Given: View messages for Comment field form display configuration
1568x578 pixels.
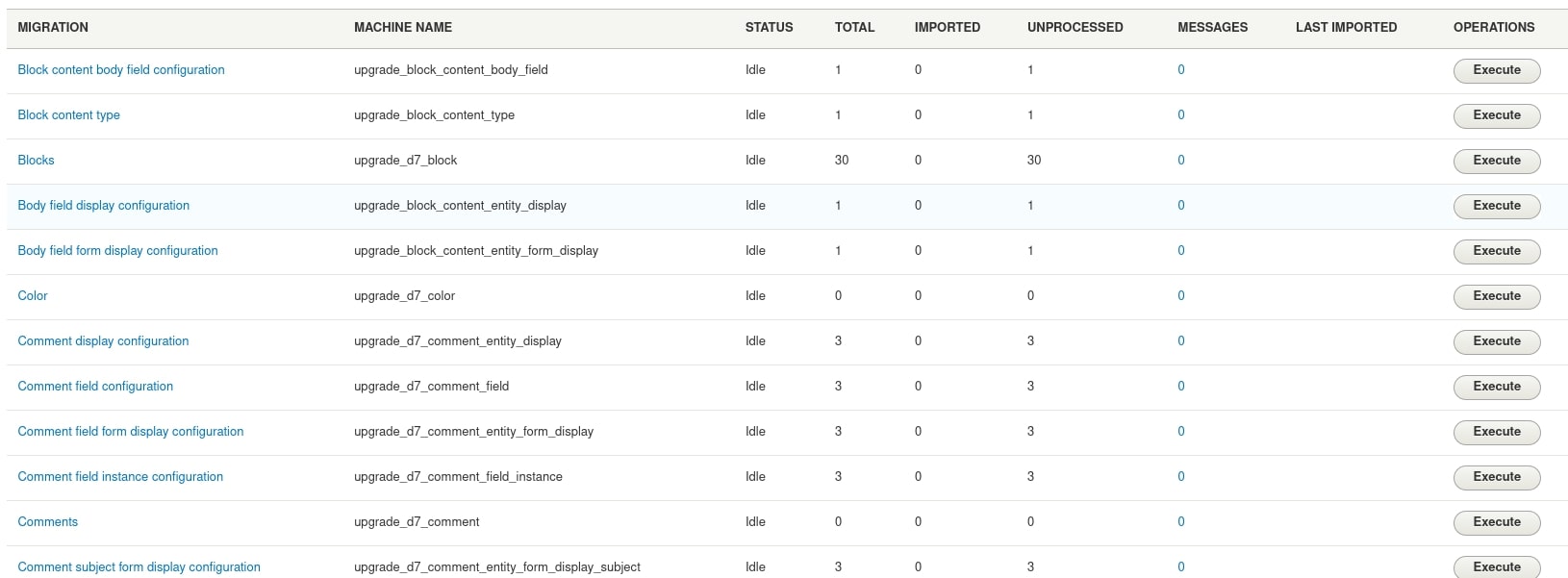Looking at the screenshot, I should click(1181, 432).
